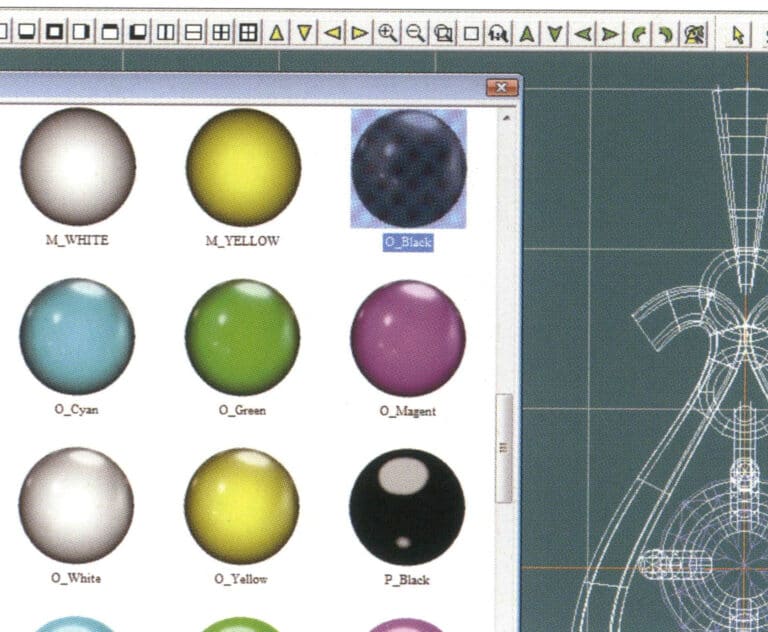Pan view right with yellow right arrow
768x632 pixels.
coord(360,33)
